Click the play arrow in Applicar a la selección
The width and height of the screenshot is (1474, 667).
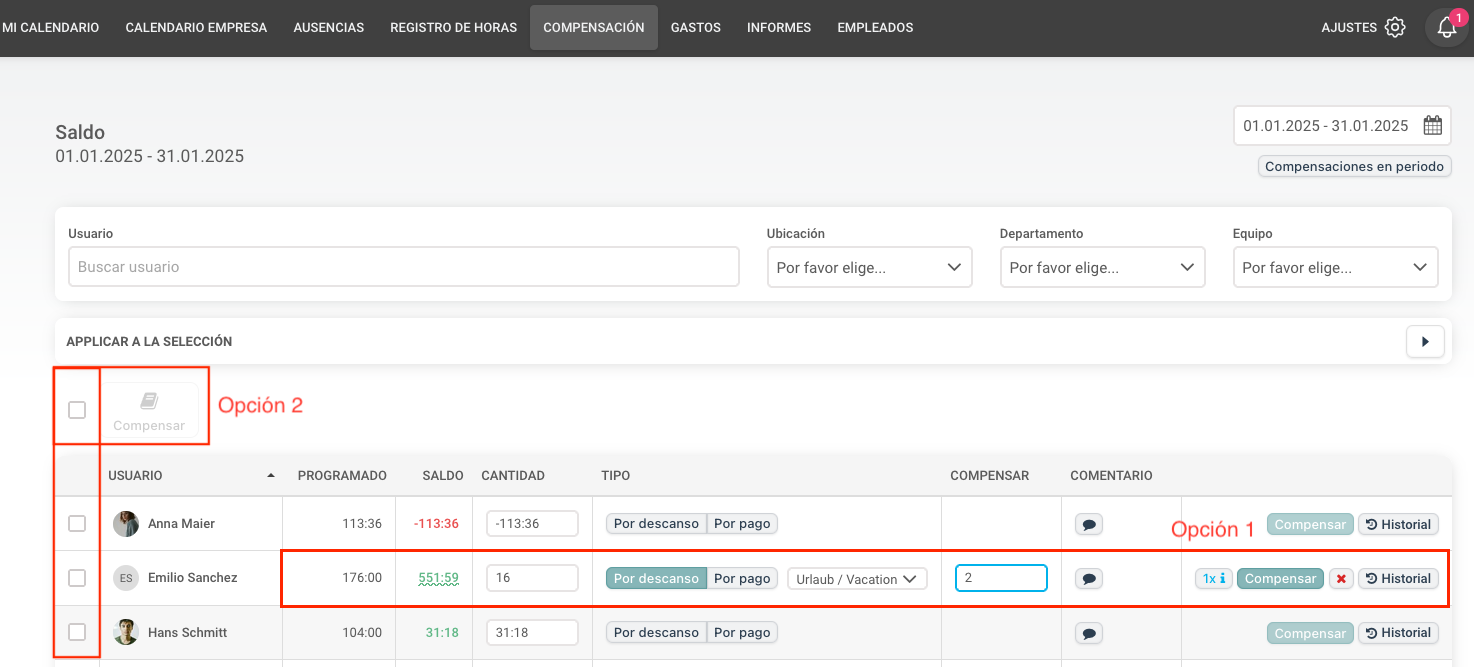[x=1425, y=342]
